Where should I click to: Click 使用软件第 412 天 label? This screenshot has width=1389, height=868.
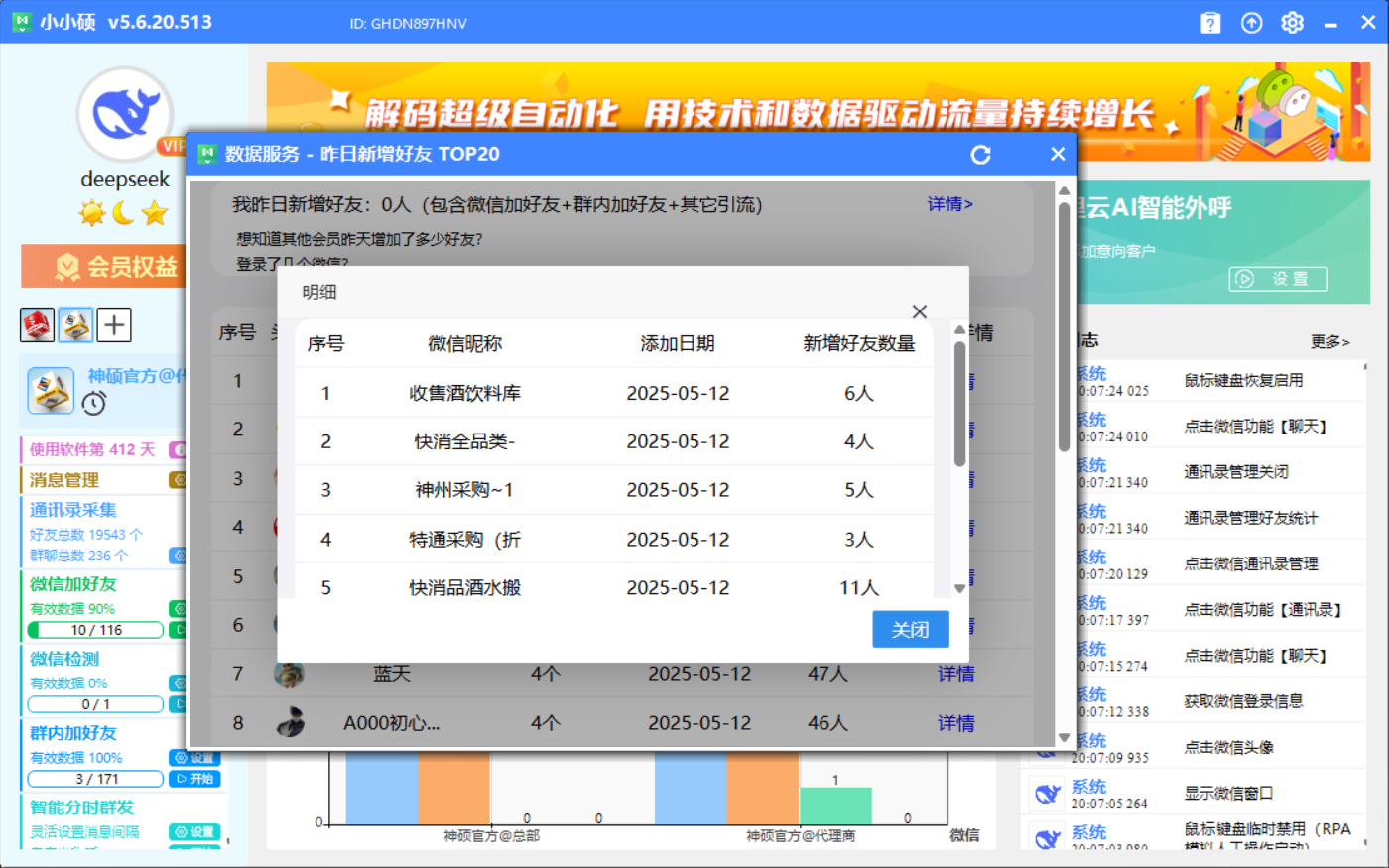point(92,449)
